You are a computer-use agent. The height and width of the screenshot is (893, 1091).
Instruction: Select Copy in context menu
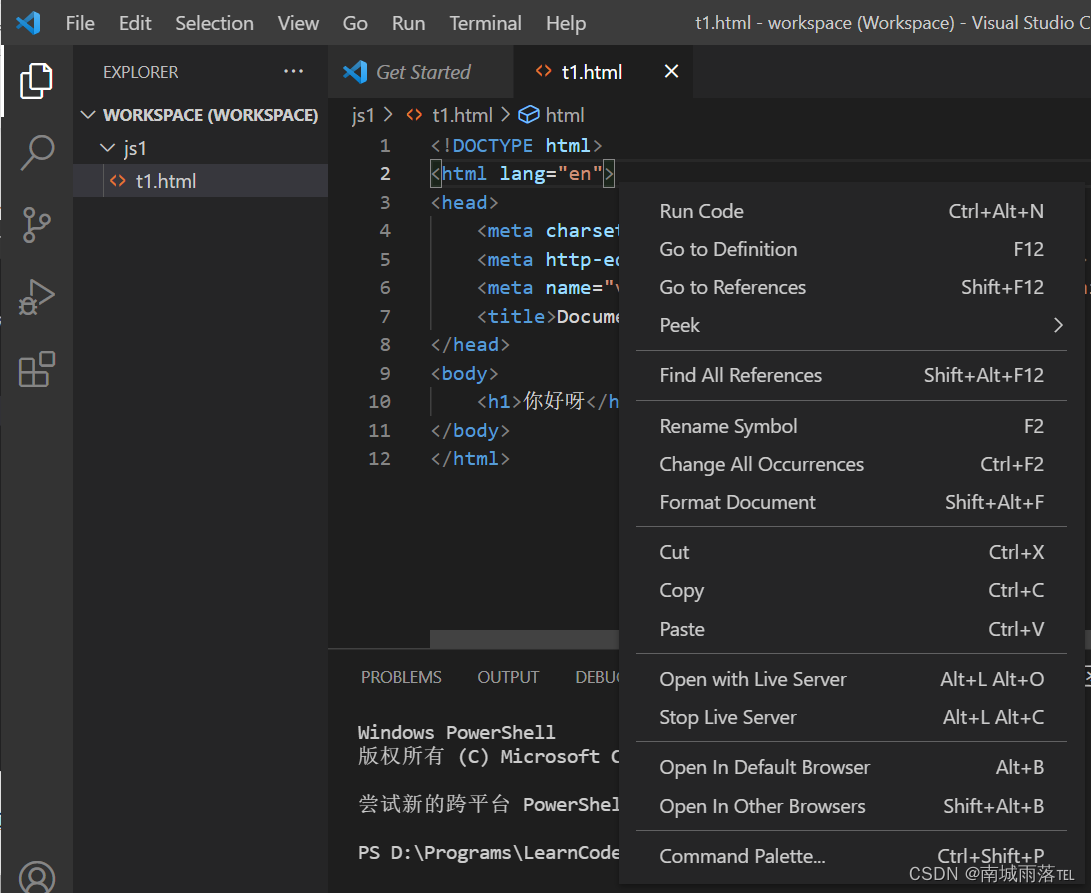click(851, 590)
